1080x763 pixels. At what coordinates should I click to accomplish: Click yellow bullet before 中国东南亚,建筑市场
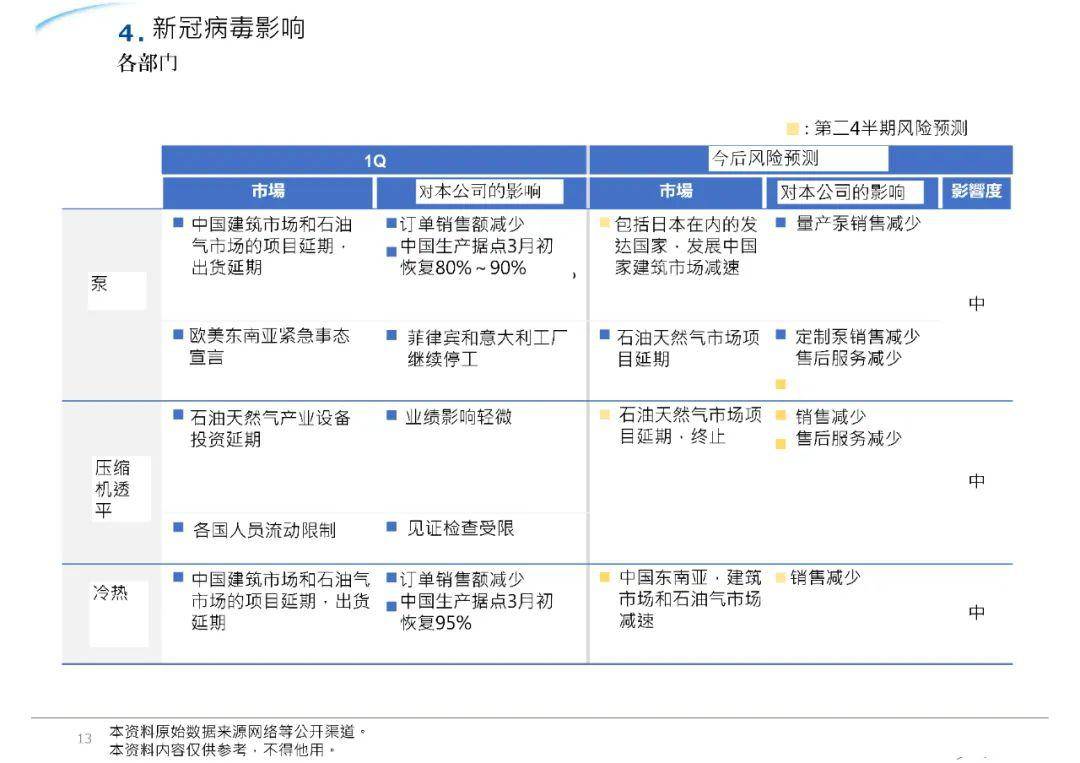[x=605, y=577]
